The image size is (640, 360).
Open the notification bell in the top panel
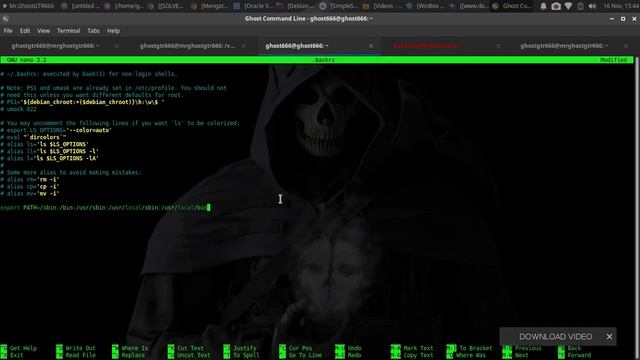click(543, 6)
